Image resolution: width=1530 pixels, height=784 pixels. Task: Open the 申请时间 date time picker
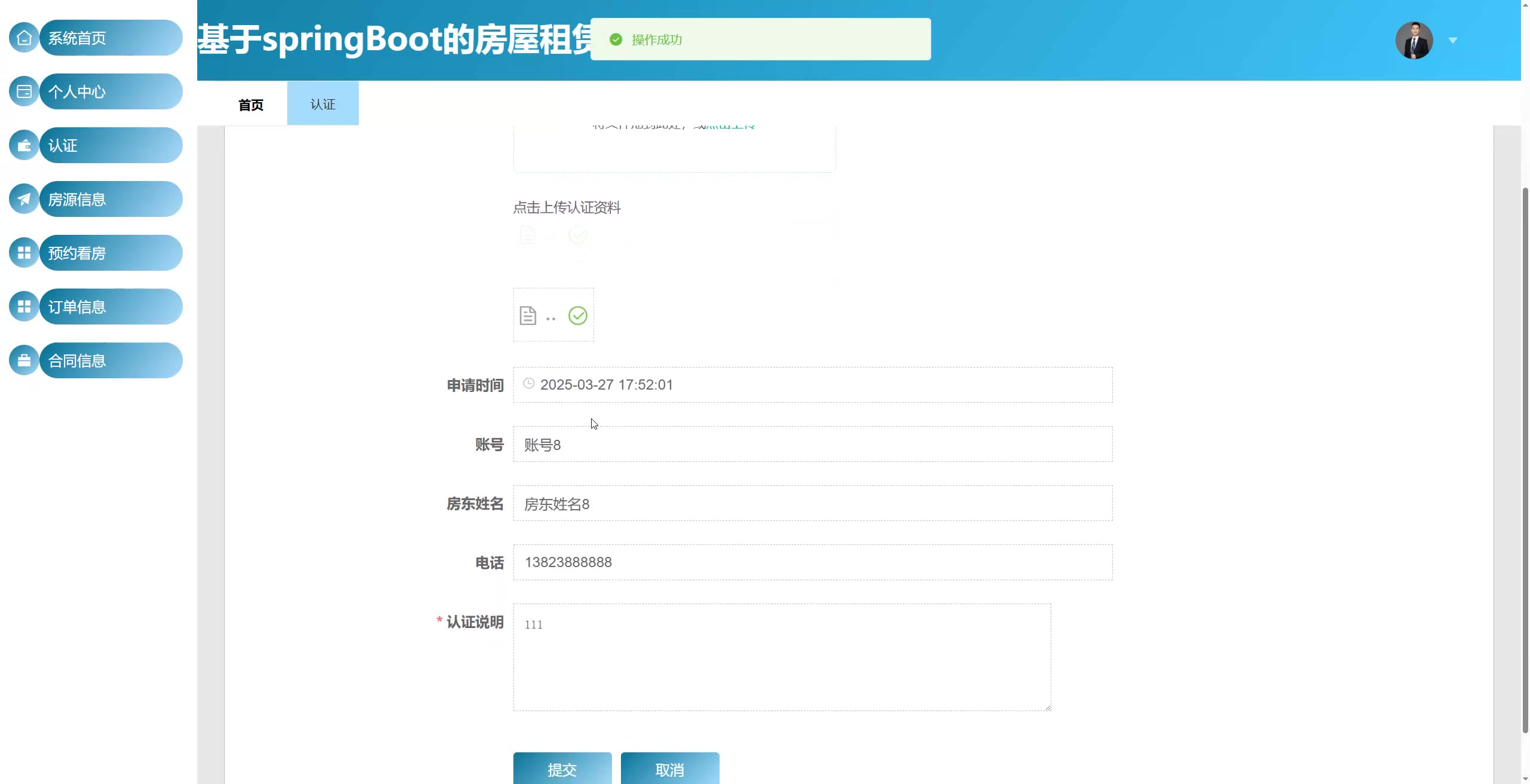[813, 385]
